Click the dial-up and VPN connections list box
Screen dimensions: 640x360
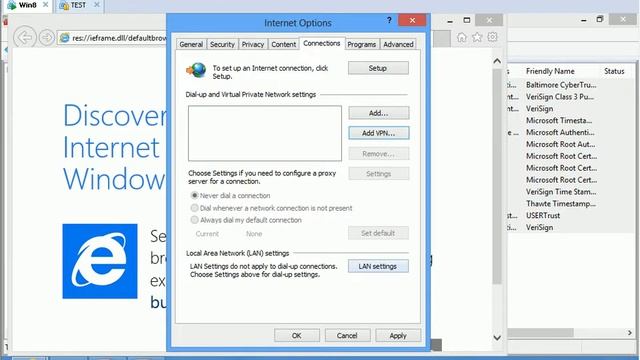[x=265, y=133]
